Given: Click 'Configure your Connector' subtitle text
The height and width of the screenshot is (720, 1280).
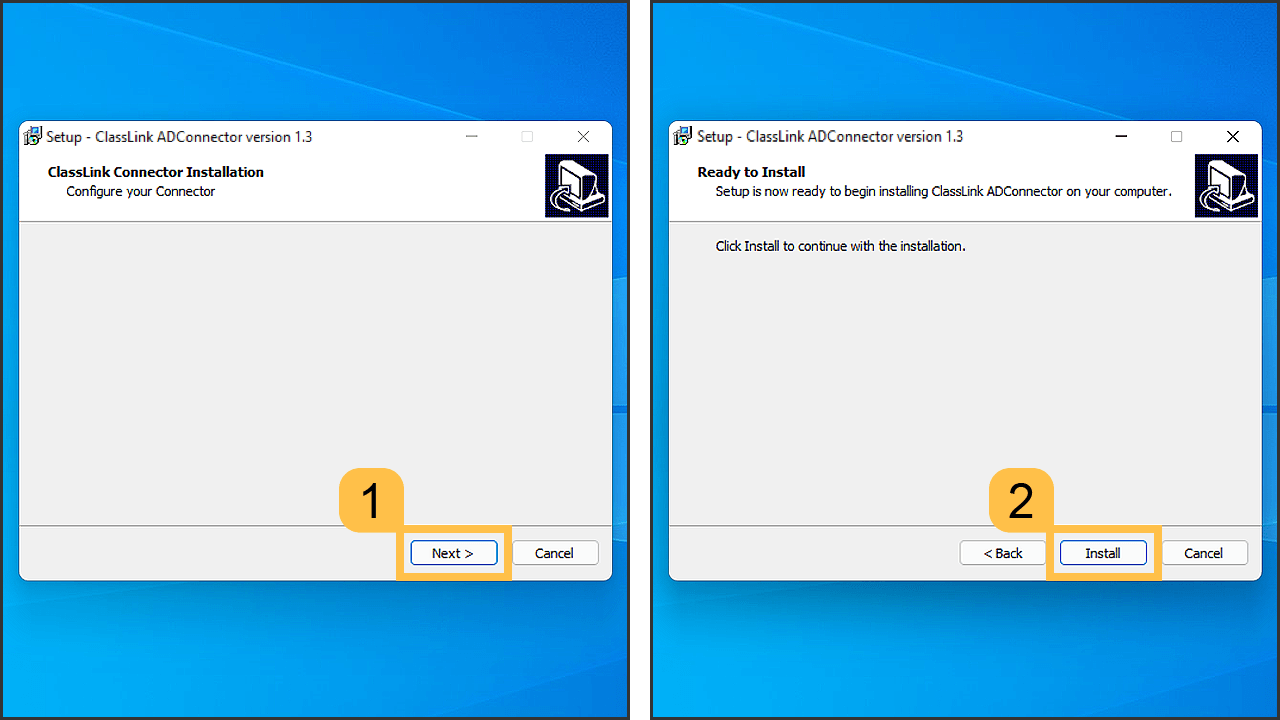Looking at the screenshot, I should click(x=141, y=191).
